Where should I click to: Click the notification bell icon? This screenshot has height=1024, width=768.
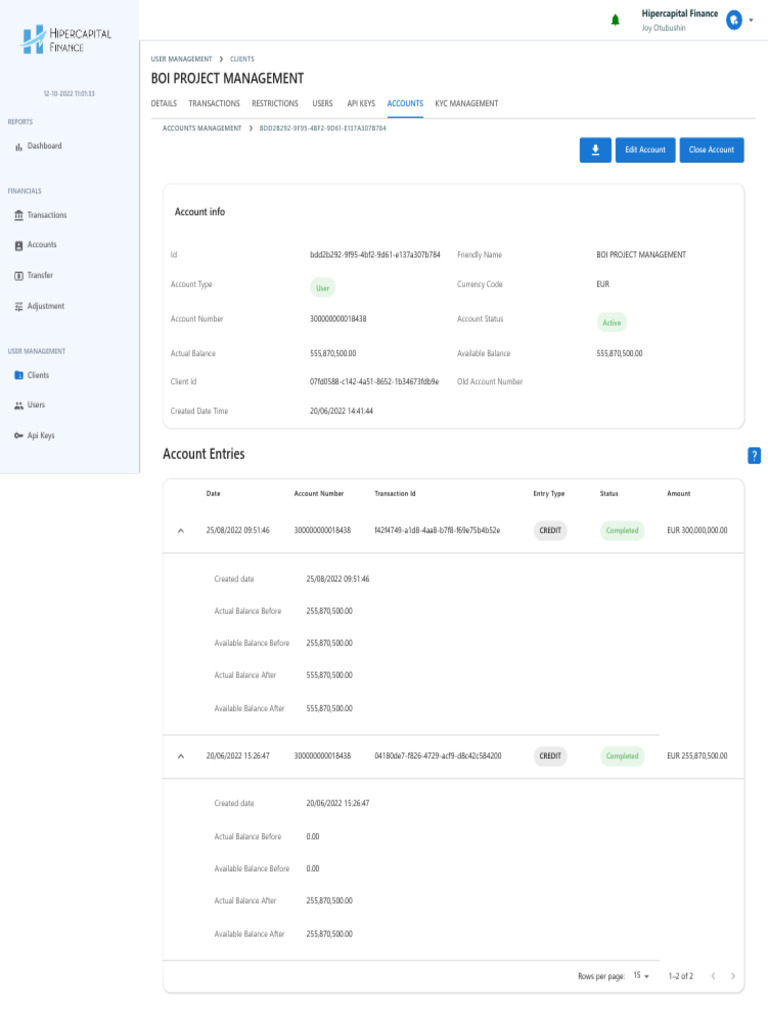(x=615, y=20)
